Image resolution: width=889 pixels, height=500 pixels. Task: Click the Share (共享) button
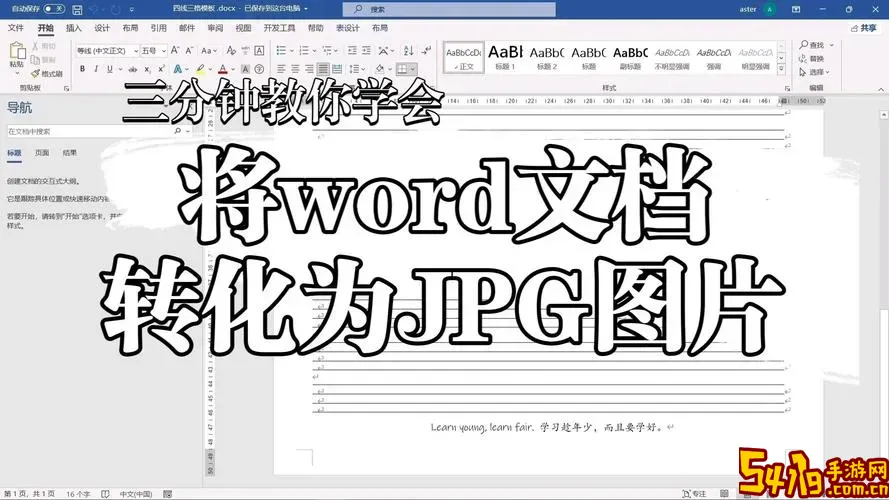(864, 28)
